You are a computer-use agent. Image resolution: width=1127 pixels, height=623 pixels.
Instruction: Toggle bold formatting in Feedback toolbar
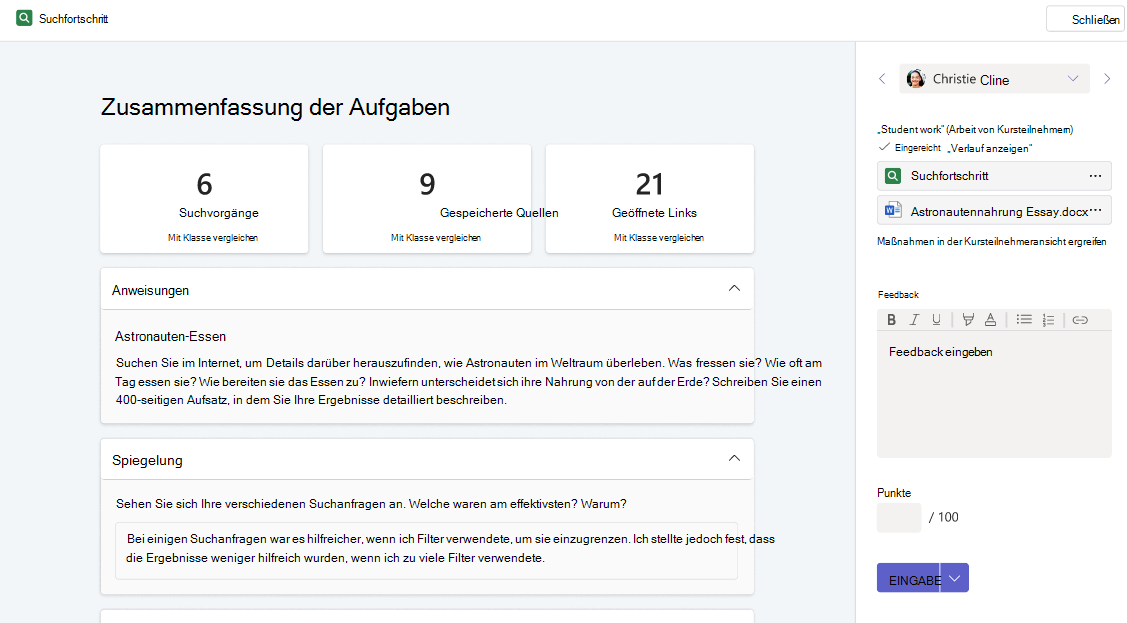[x=891, y=320]
